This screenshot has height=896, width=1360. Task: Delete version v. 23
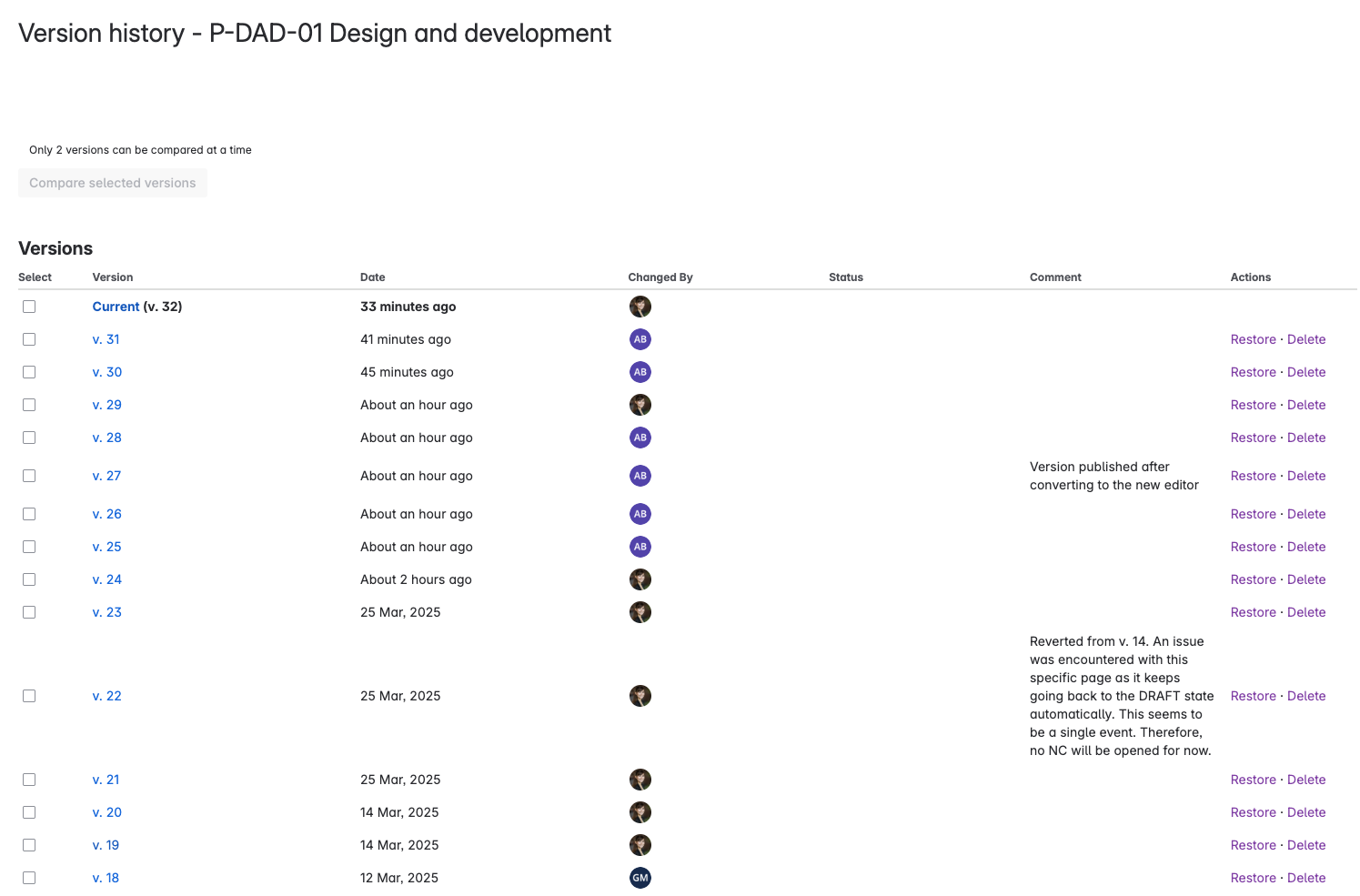(1306, 612)
